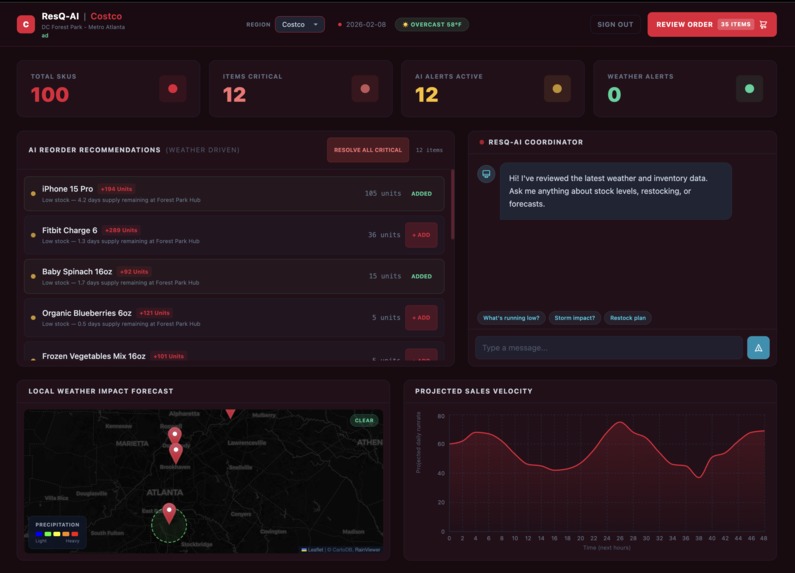Select the iPhone 15 Pro recommendation row
This screenshot has height=573, width=795.
[234, 194]
